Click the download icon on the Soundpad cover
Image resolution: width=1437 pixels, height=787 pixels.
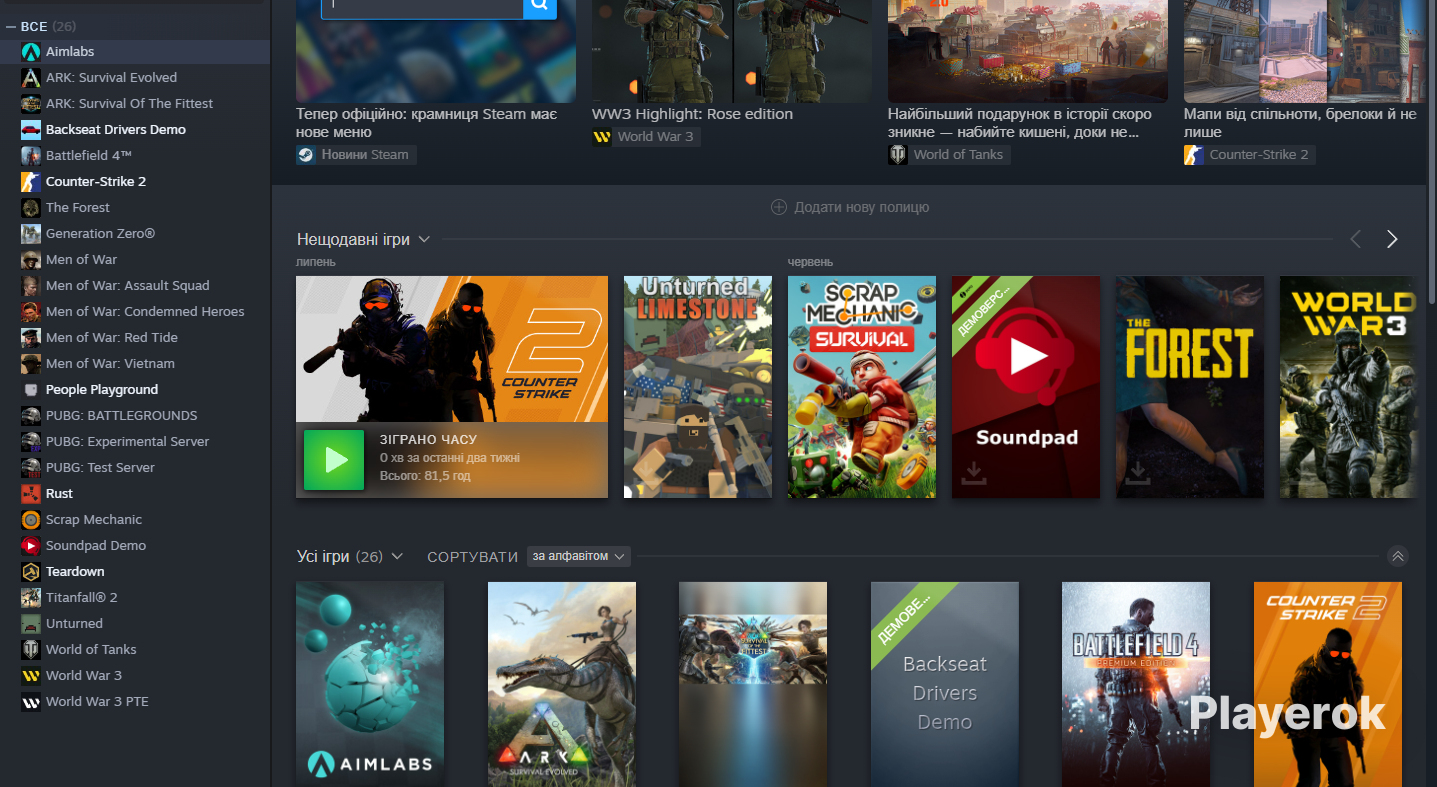(973, 473)
